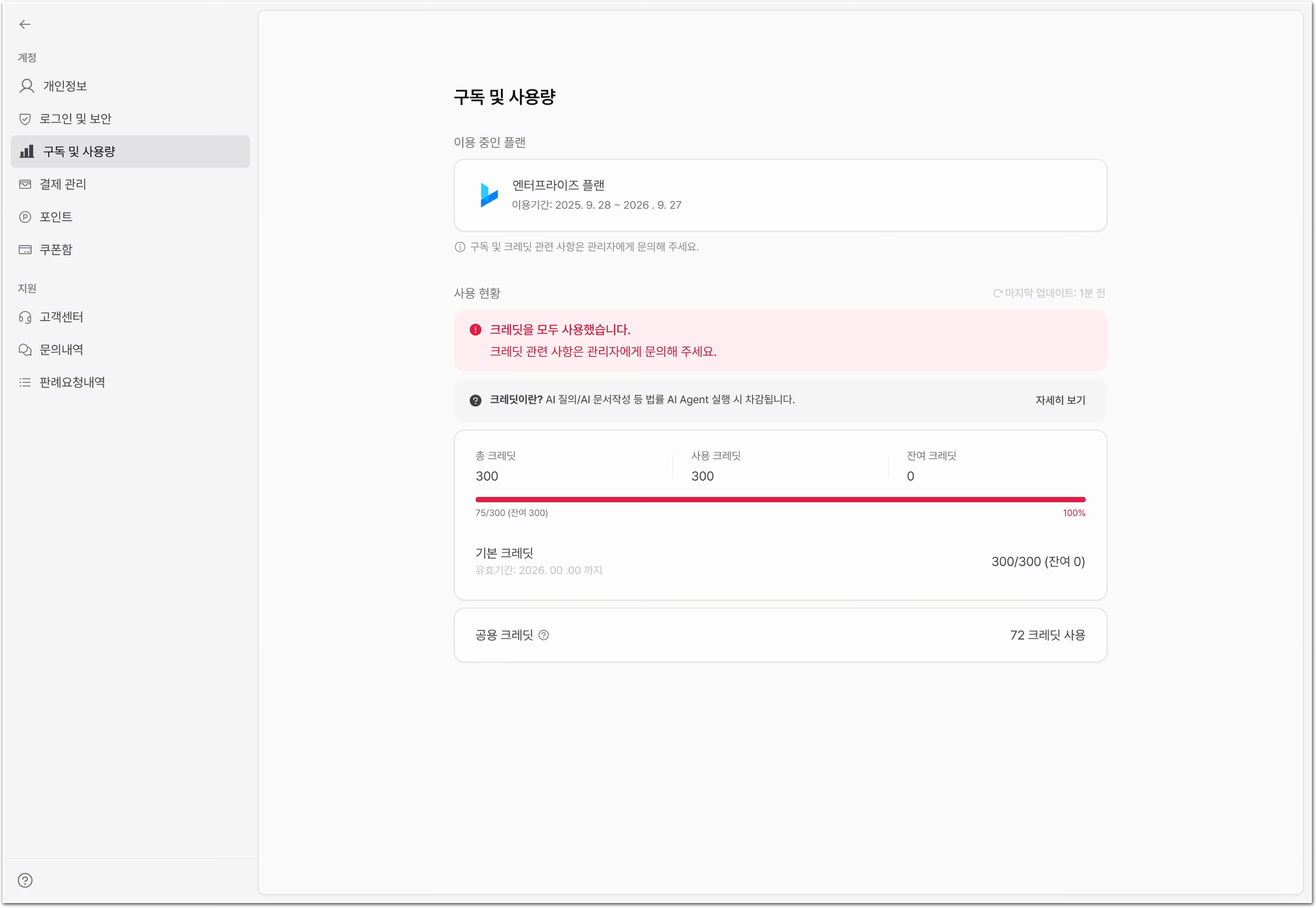The width and height of the screenshot is (1316, 908).
Task: Click the P coin icon for 포인트
Action: [25, 217]
